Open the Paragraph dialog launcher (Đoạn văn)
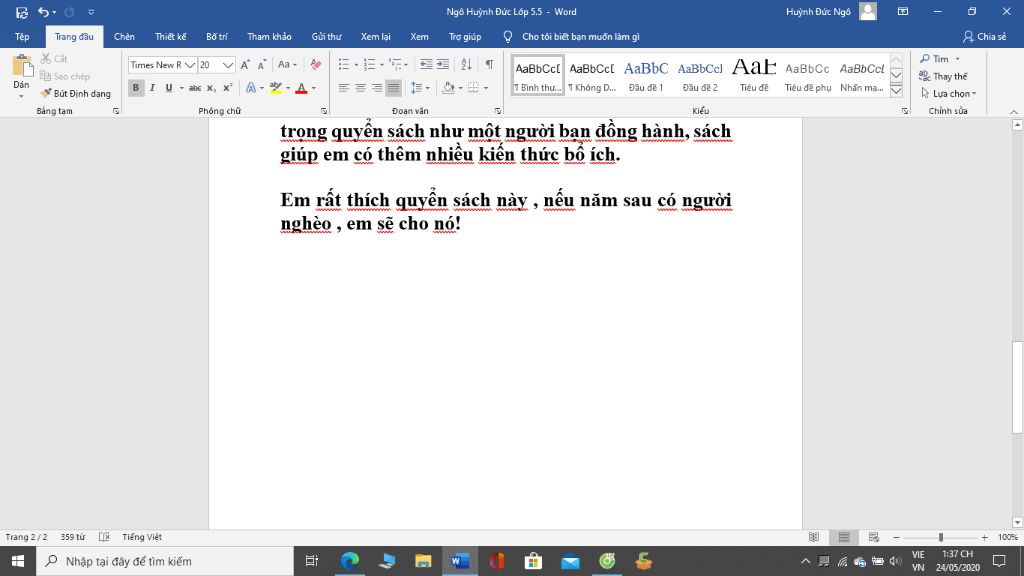Viewport: 1024px width, 576px height. click(497, 111)
